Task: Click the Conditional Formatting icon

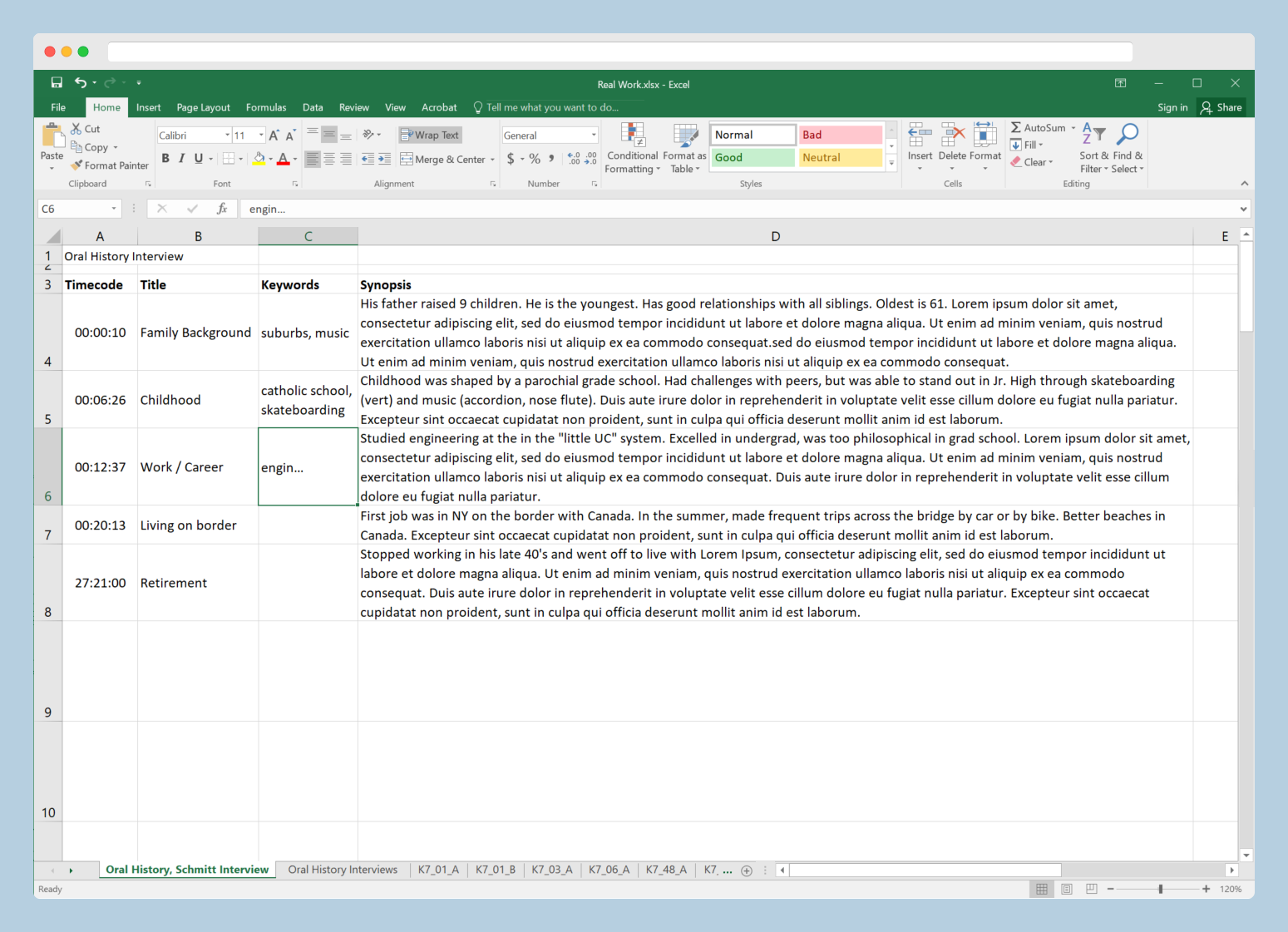Action: [x=633, y=136]
